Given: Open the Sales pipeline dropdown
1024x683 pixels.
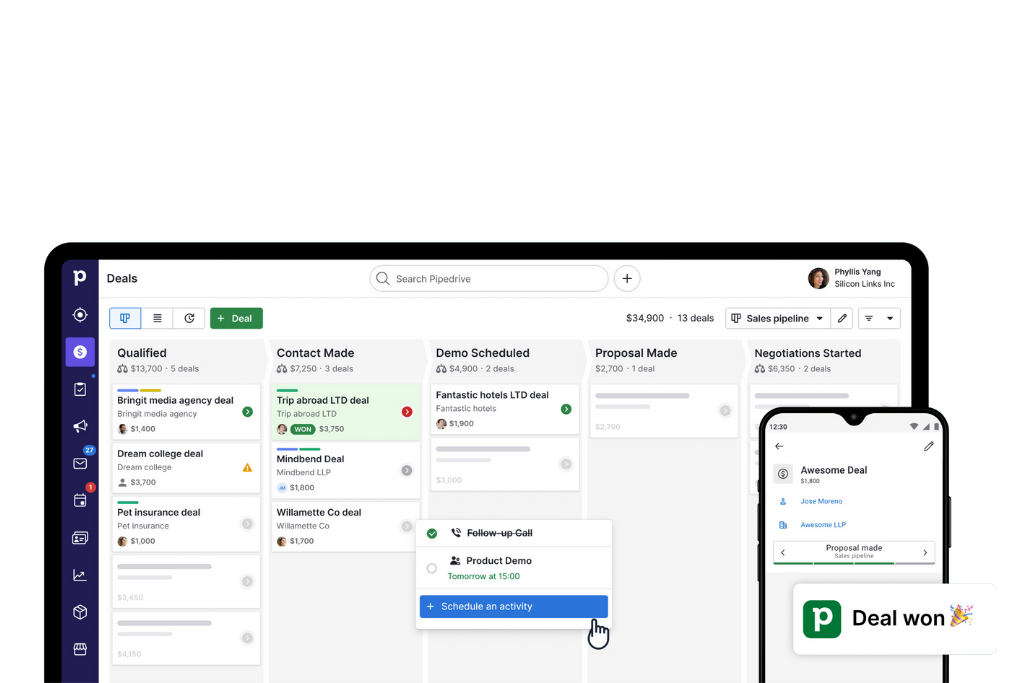Looking at the screenshot, I should click(778, 318).
